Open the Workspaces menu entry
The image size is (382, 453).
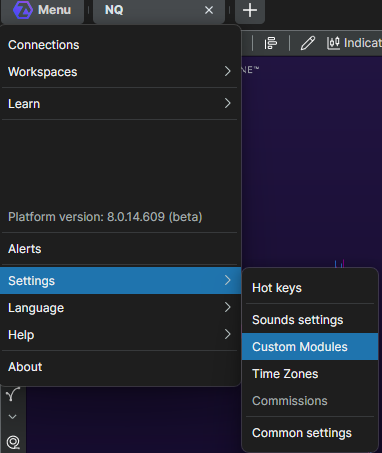click(120, 72)
